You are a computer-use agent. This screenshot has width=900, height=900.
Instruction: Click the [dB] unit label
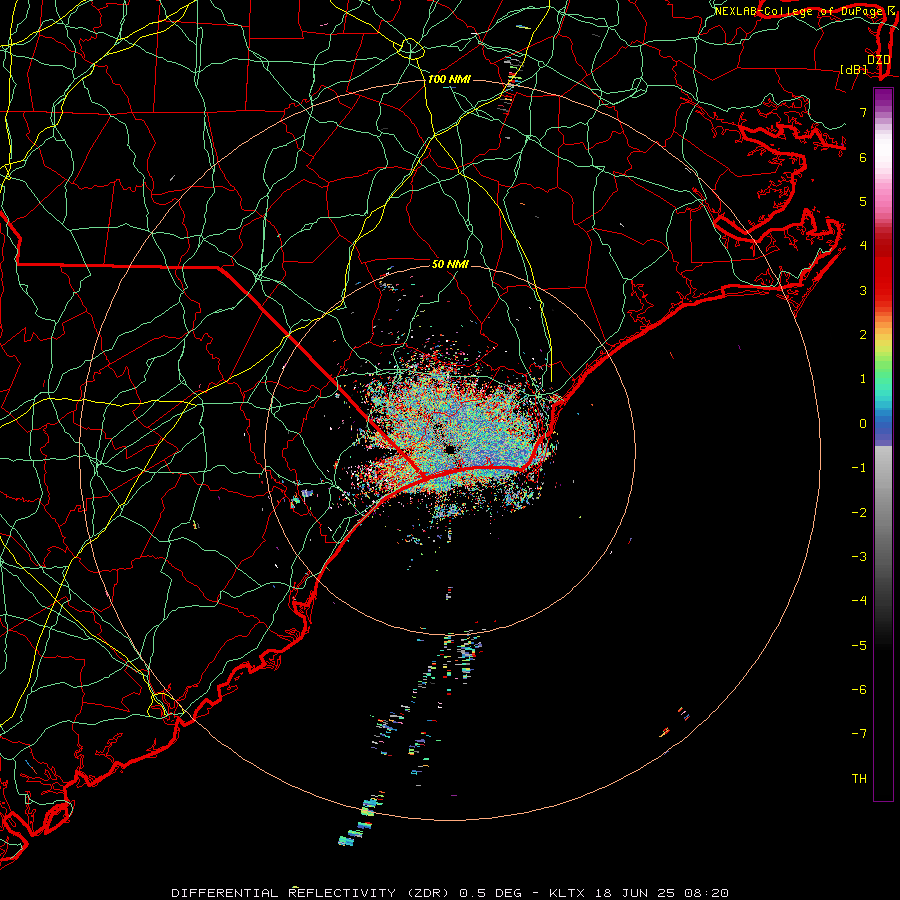[854, 69]
